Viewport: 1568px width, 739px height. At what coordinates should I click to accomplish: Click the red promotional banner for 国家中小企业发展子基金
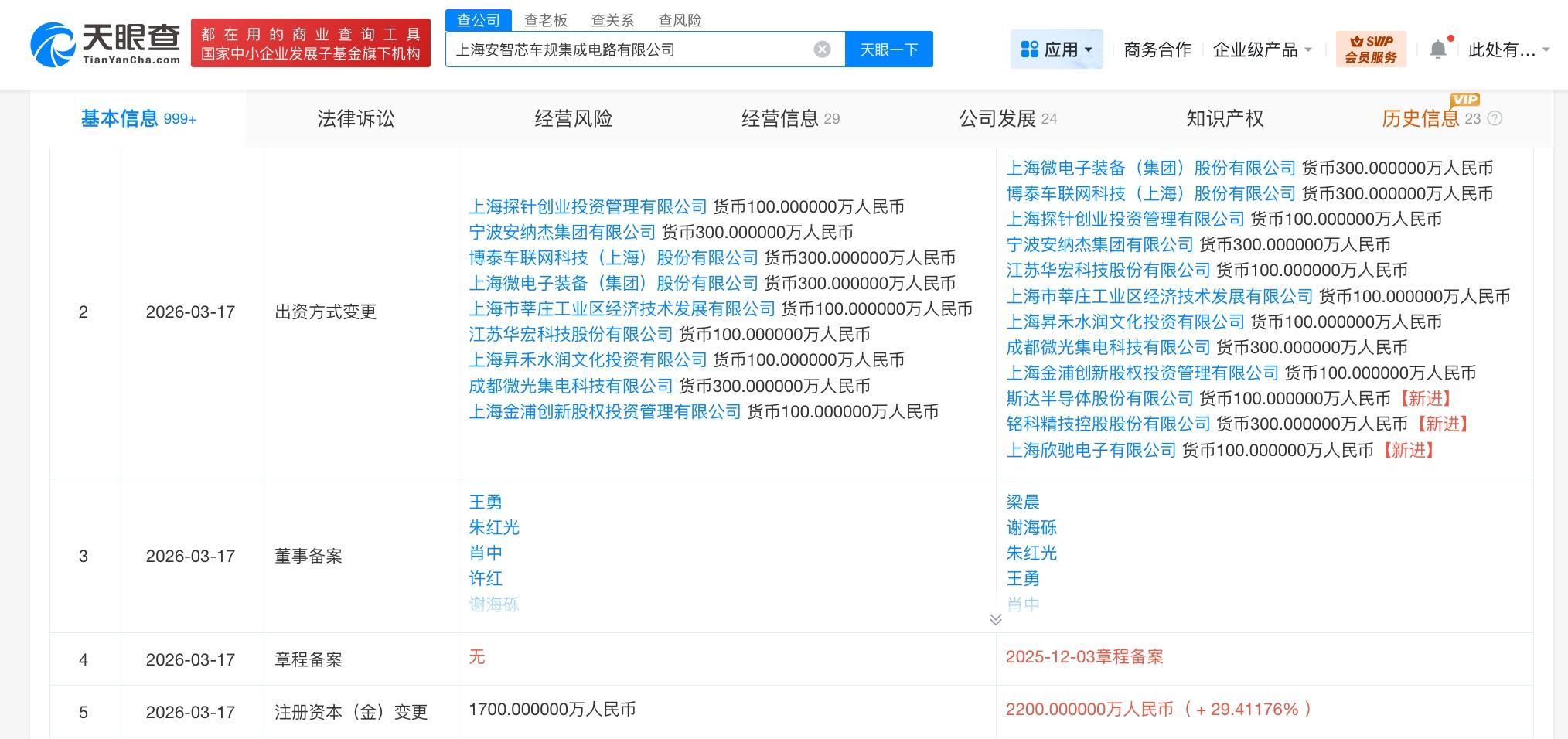pyautogui.click(x=311, y=44)
